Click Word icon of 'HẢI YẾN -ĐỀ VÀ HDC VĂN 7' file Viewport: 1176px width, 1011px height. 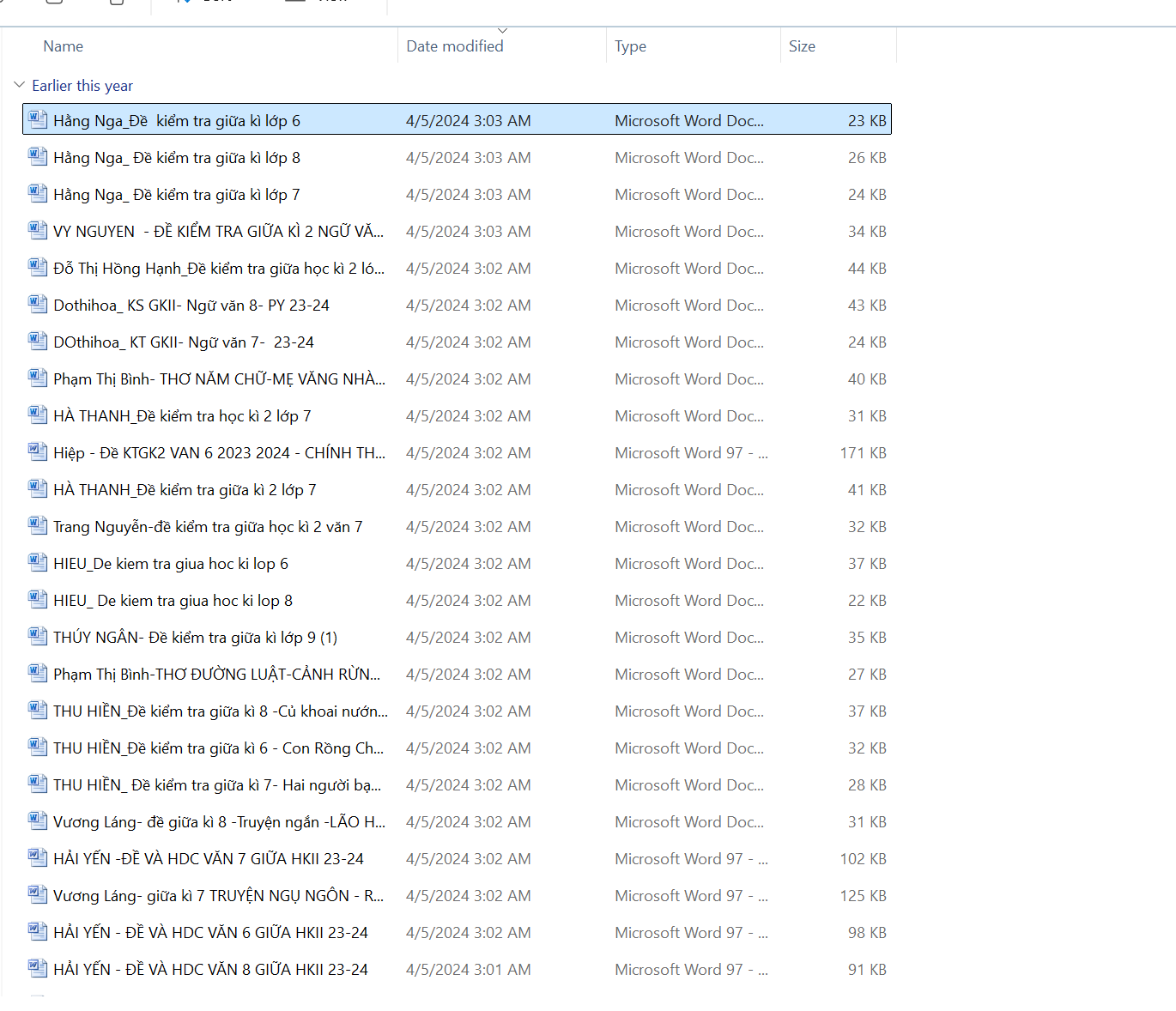pyautogui.click(x=38, y=857)
